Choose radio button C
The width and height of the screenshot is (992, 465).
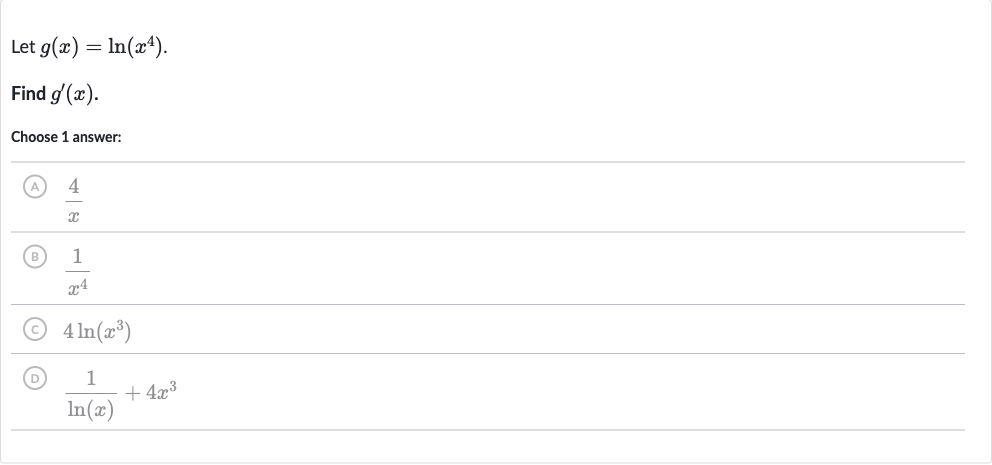tap(35, 330)
